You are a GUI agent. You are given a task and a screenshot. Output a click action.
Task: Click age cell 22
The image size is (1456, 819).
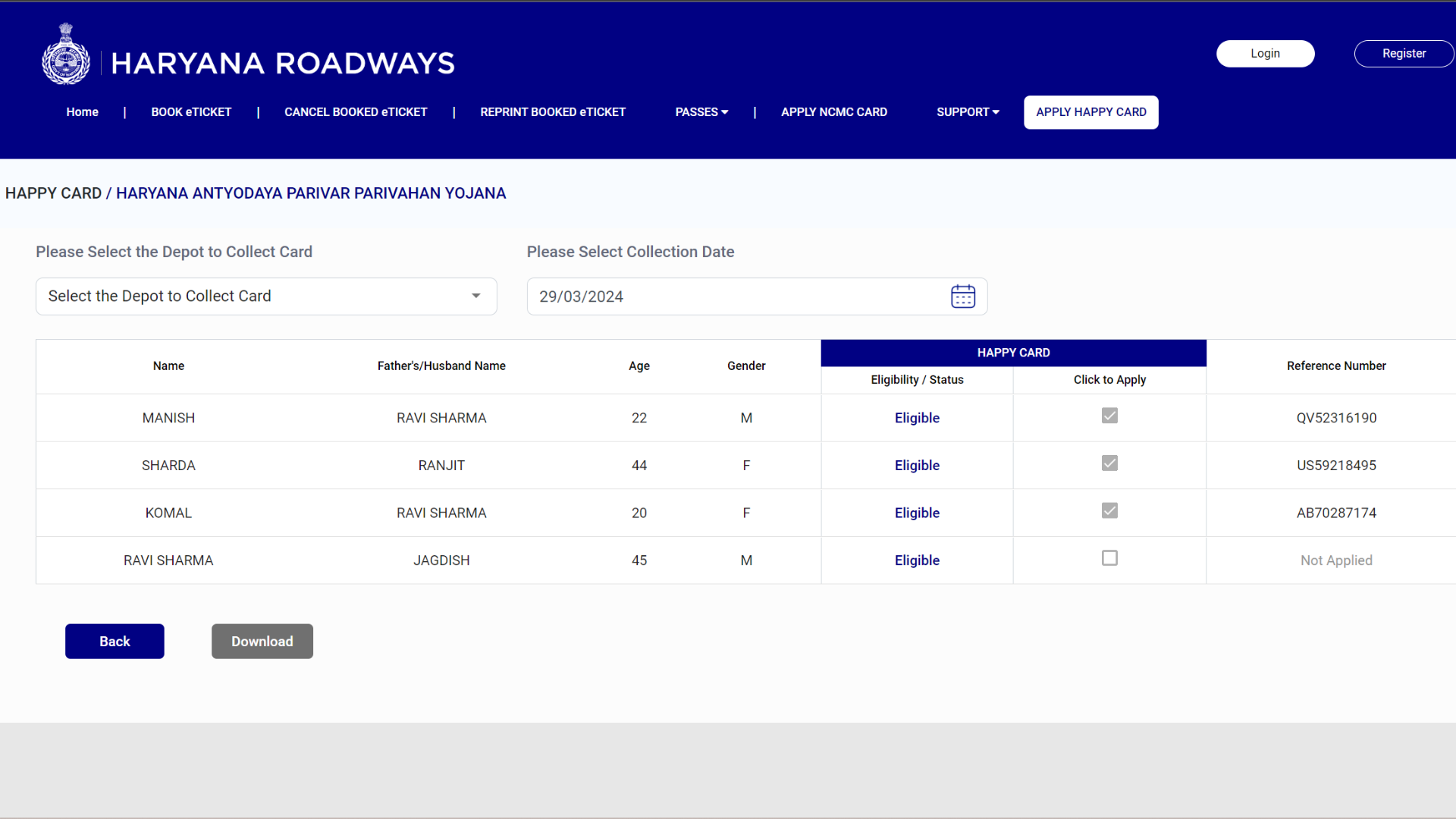[x=639, y=418]
